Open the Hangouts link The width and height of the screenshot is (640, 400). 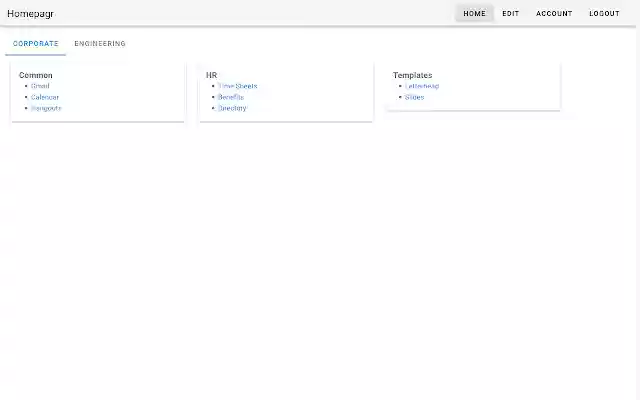click(x=46, y=108)
